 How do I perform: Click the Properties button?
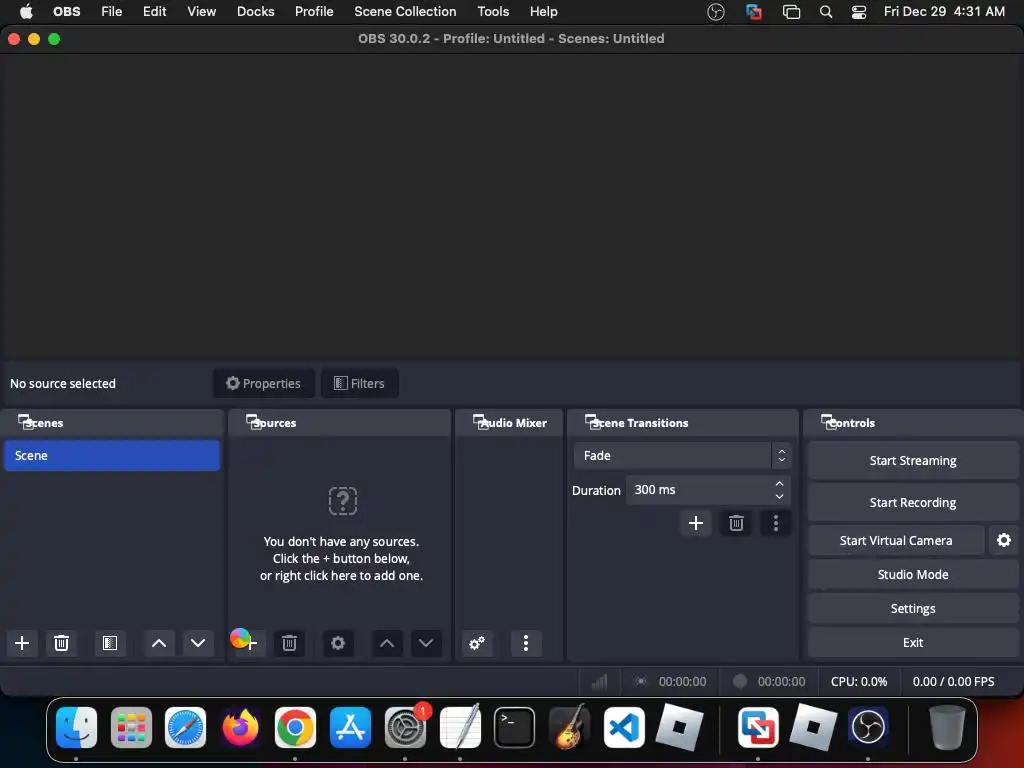(x=264, y=383)
